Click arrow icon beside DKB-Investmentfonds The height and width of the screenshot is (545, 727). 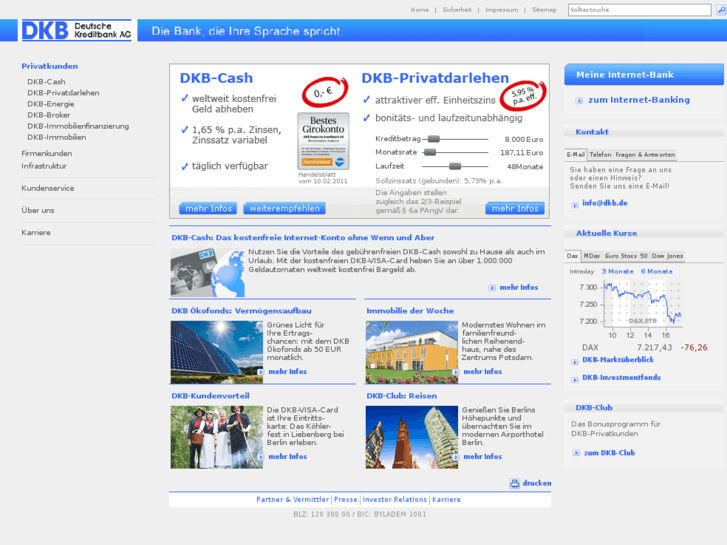pos(575,379)
